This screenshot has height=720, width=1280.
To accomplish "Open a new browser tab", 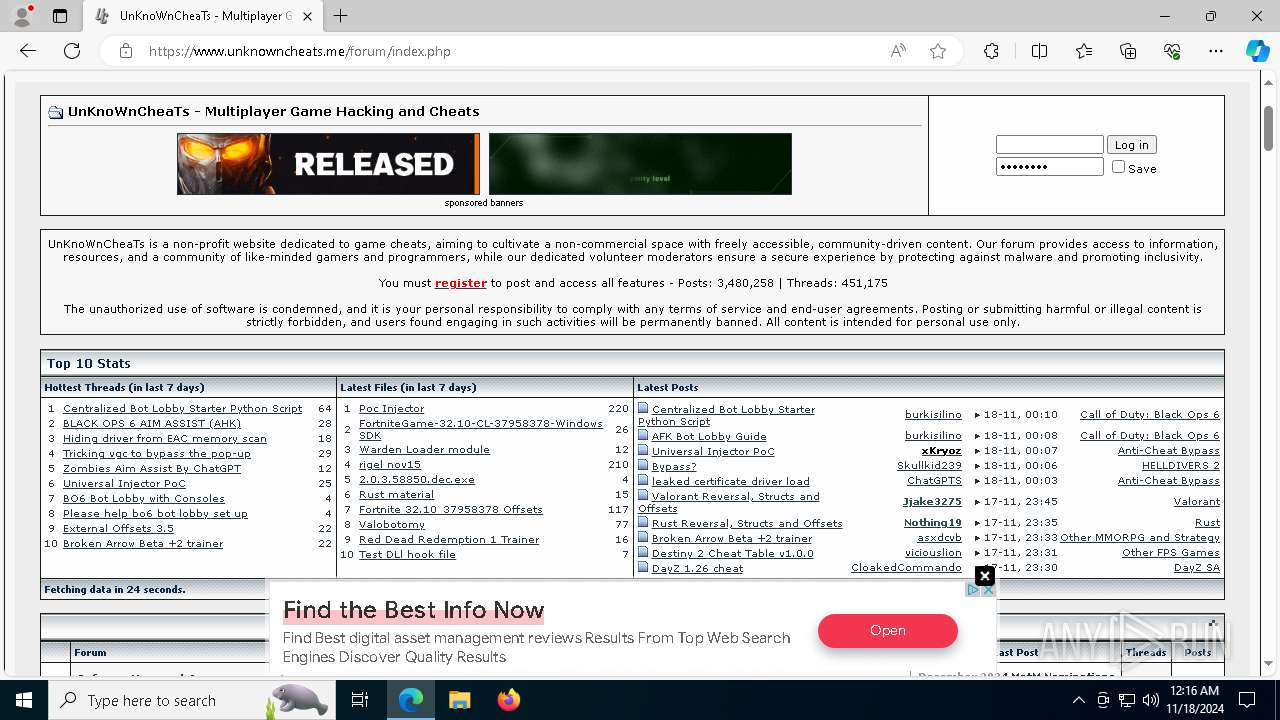I will point(341,16).
